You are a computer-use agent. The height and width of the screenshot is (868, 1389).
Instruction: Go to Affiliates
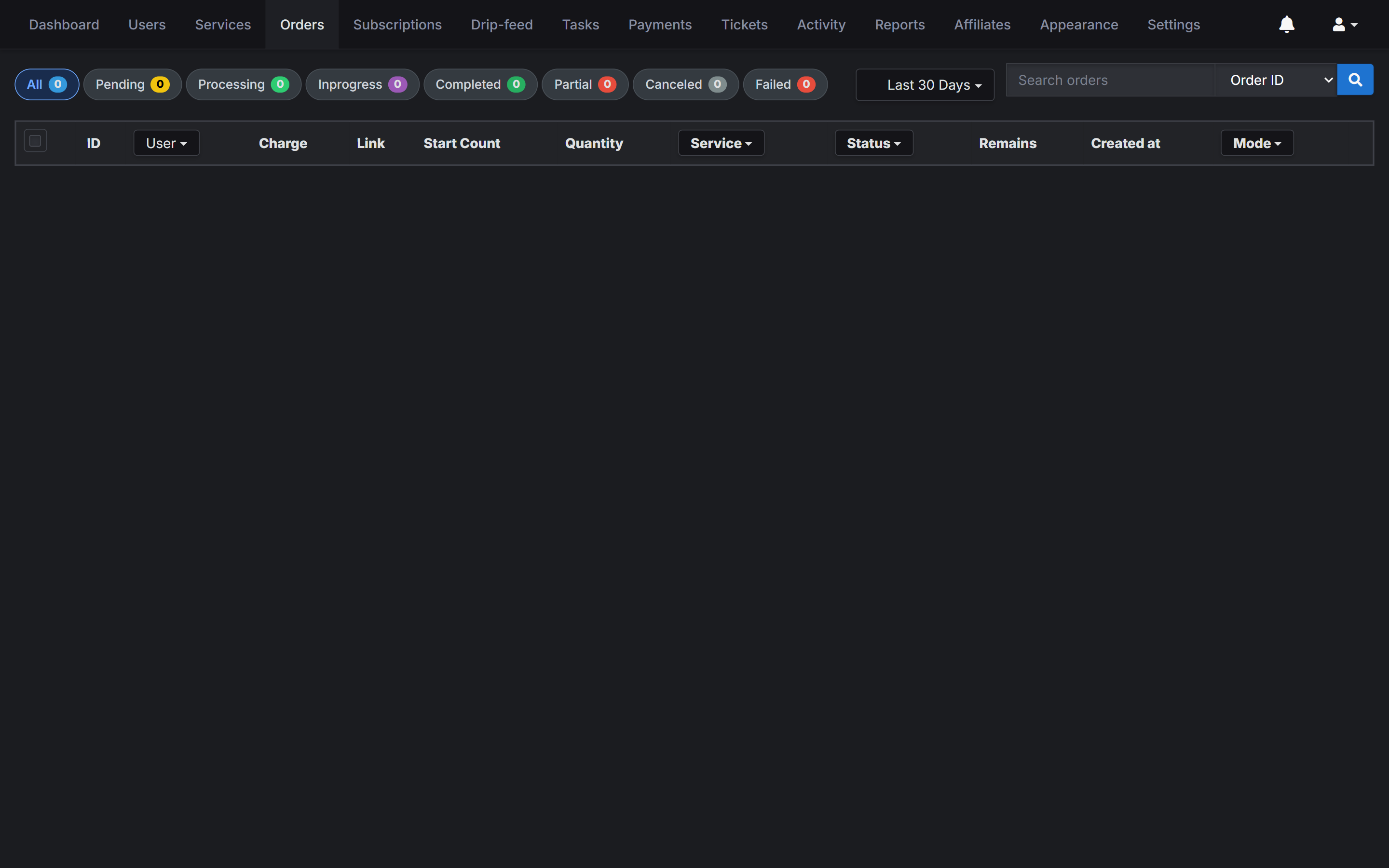pos(982,24)
